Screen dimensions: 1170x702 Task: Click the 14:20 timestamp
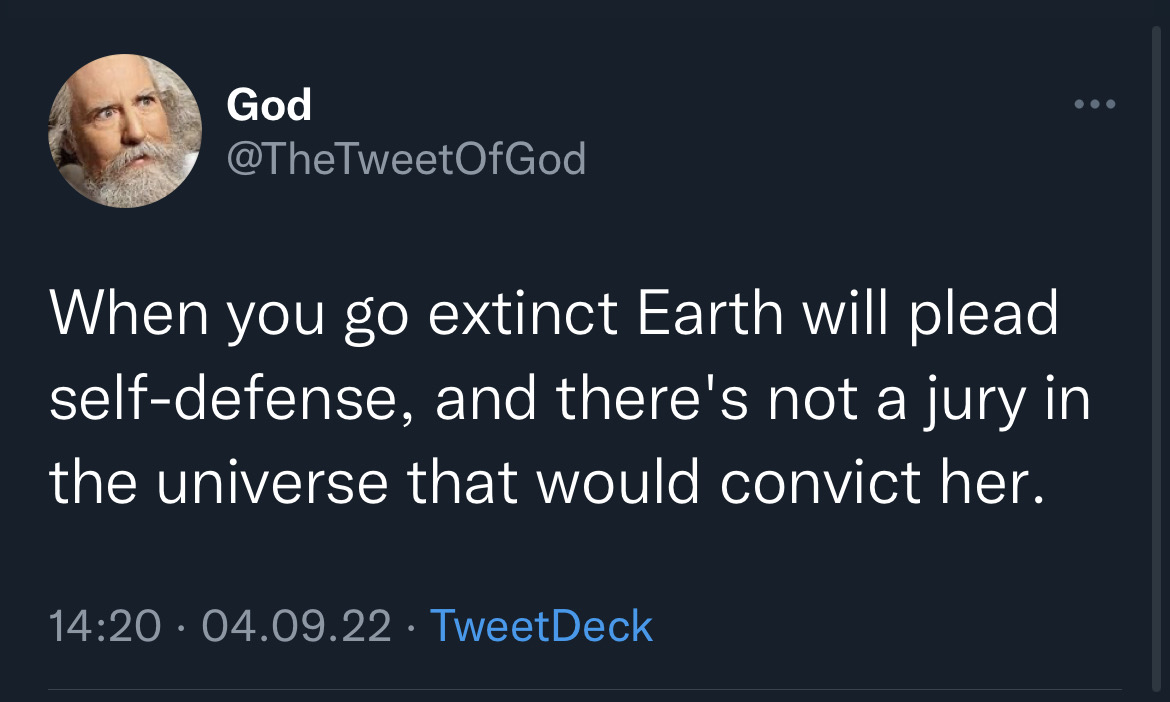pyautogui.click(x=104, y=625)
